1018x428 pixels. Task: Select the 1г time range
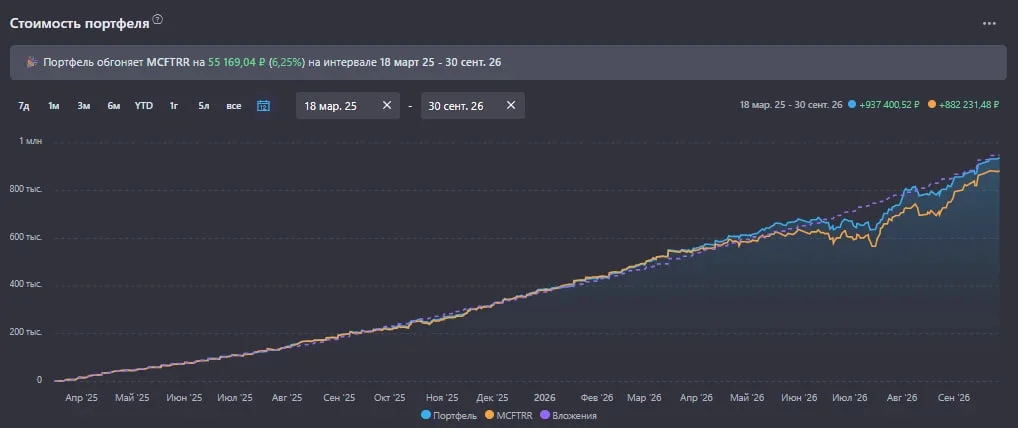(174, 106)
